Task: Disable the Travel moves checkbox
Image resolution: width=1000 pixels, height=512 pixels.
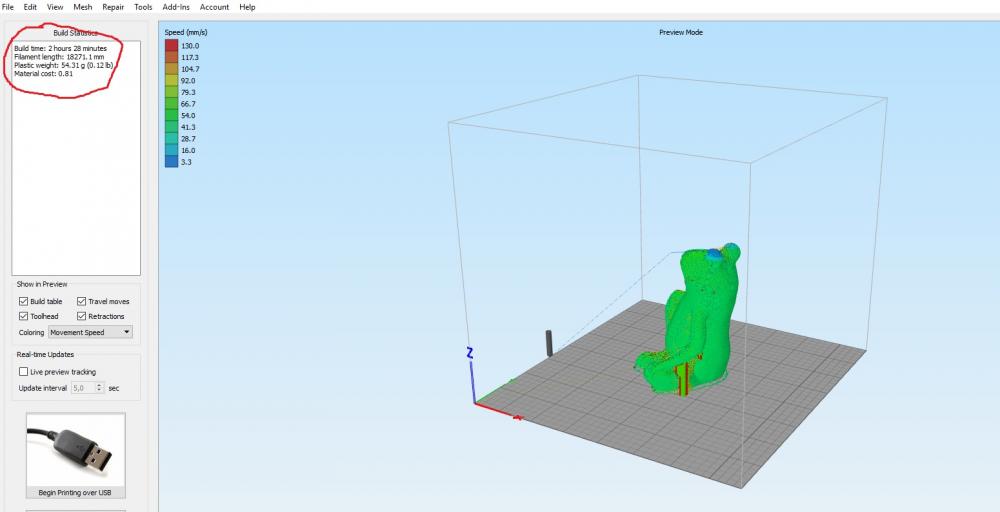Action: click(x=82, y=301)
